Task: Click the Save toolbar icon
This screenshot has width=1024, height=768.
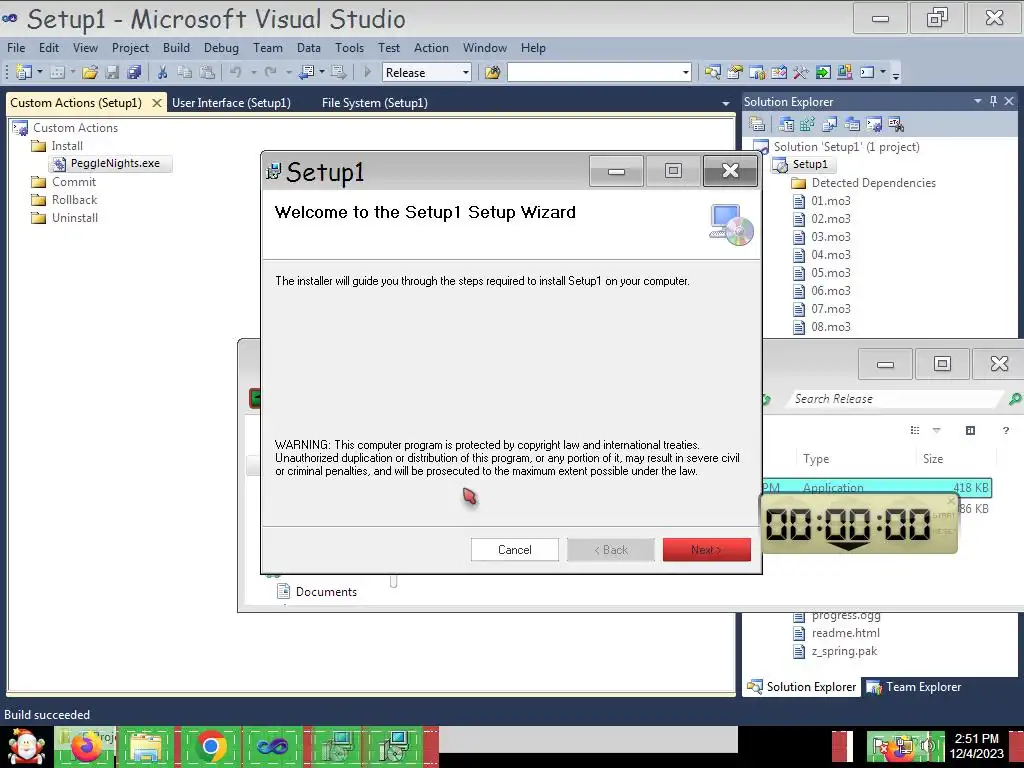Action: pos(112,72)
